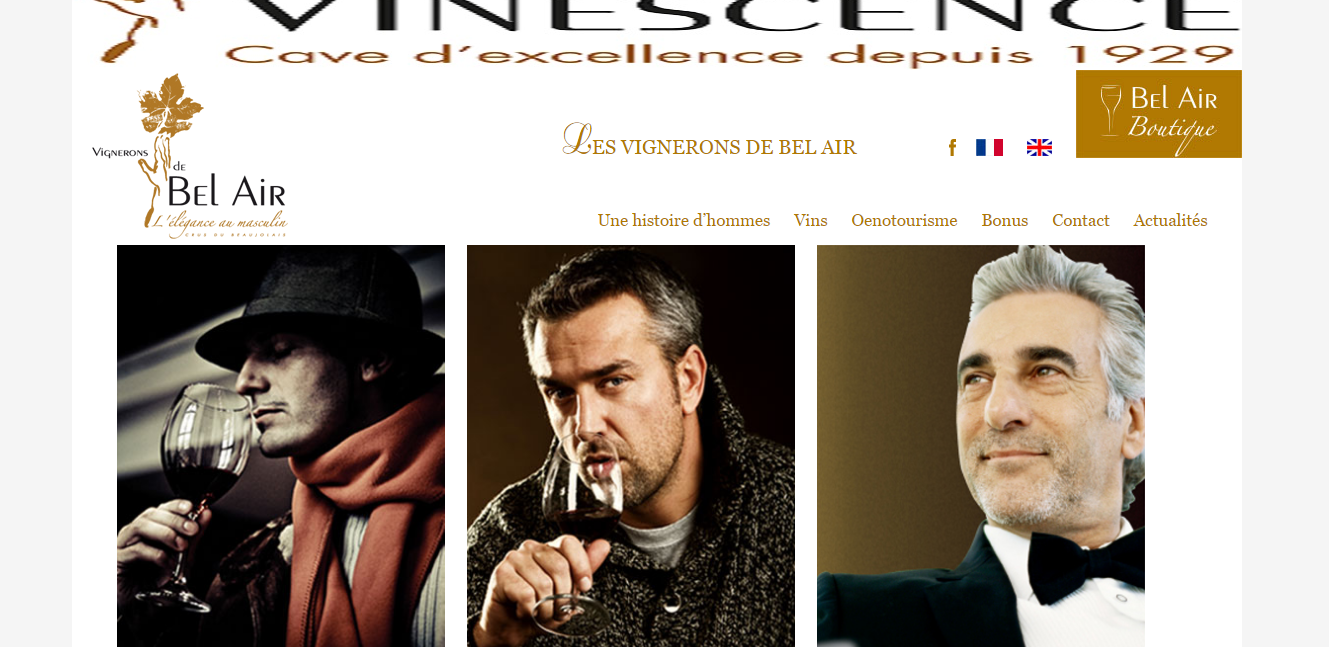Open the Facebook page icon
Screen dimensions: 1329x647
click(952, 148)
